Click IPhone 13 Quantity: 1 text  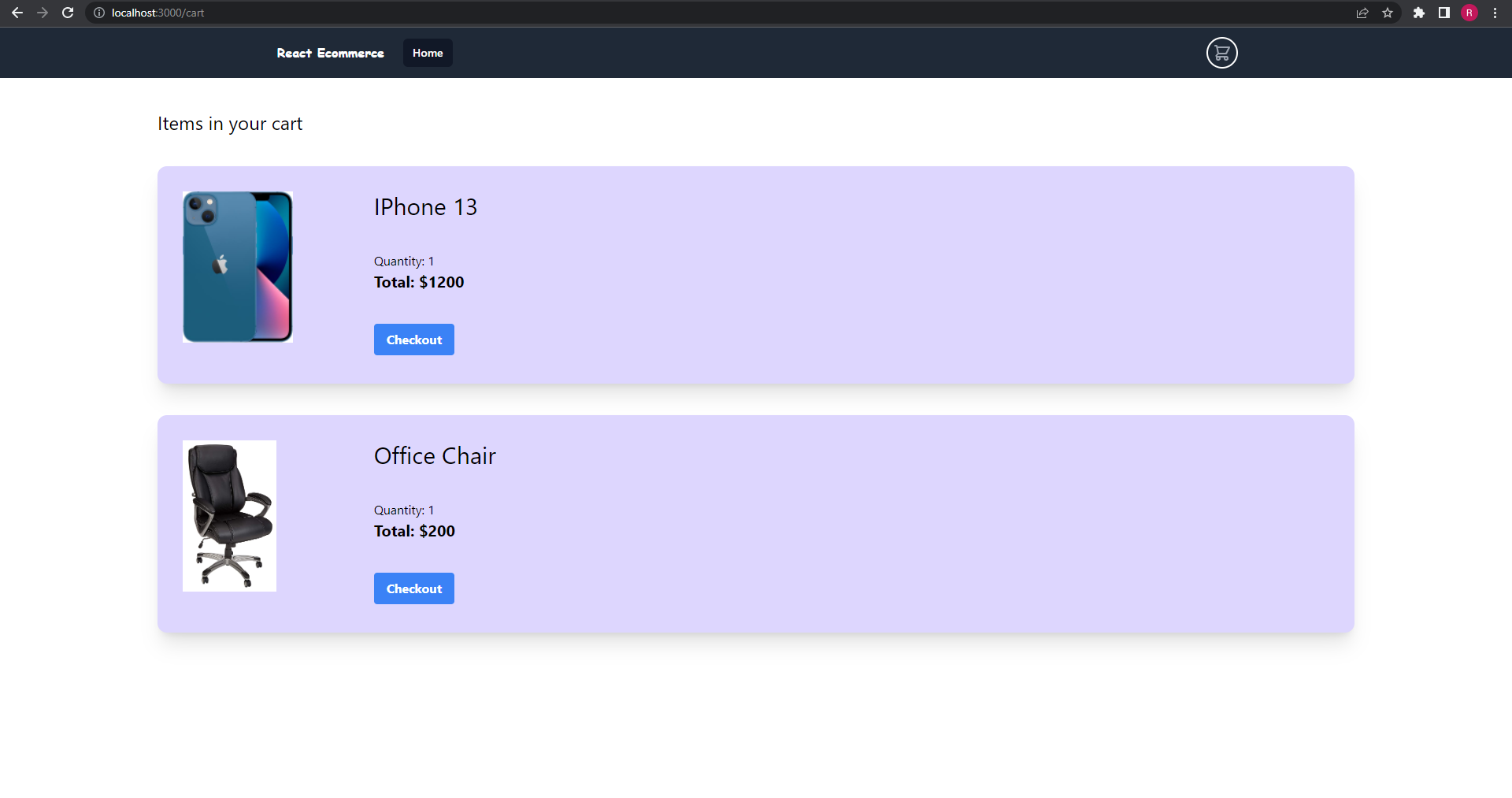tap(404, 262)
